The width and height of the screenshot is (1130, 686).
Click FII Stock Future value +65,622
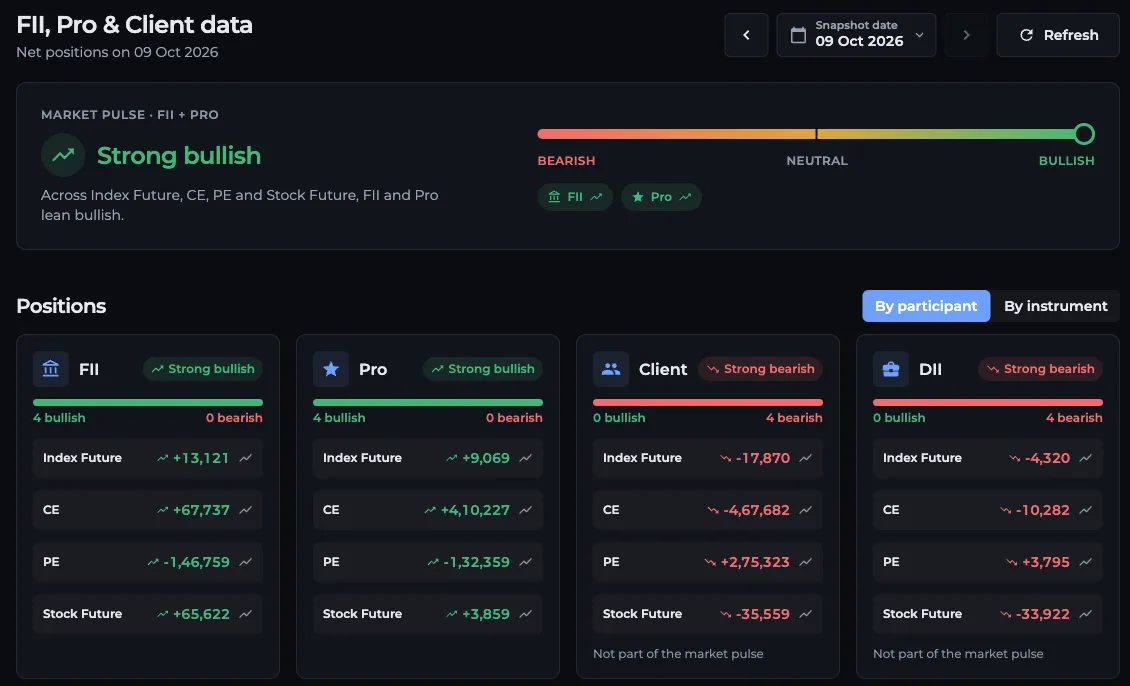201,614
